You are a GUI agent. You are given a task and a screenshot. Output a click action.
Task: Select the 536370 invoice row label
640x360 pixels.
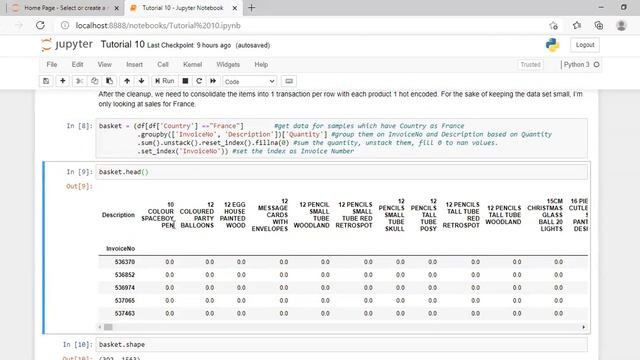click(124, 262)
